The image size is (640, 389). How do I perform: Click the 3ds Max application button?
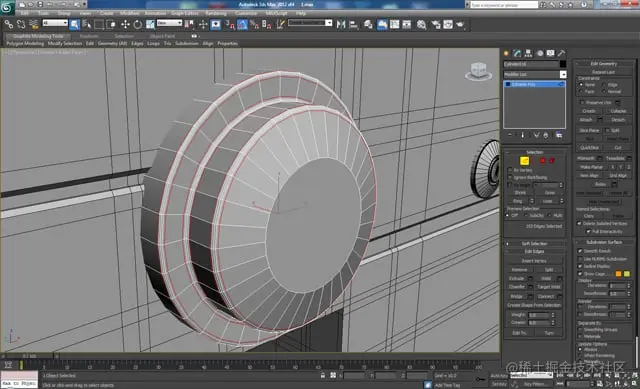point(7,7)
